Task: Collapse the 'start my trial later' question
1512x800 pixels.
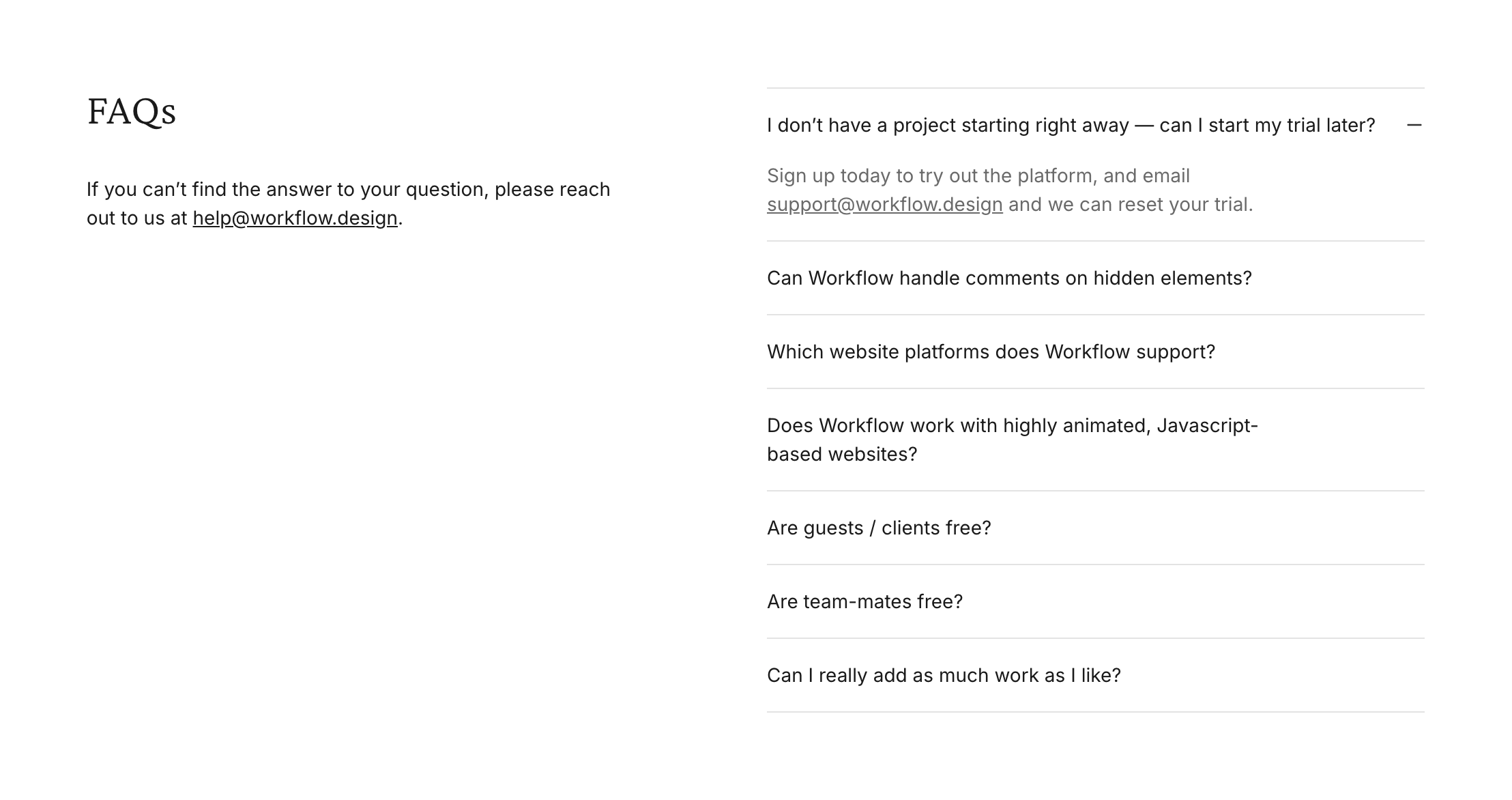Action: (x=1070, y=126)
